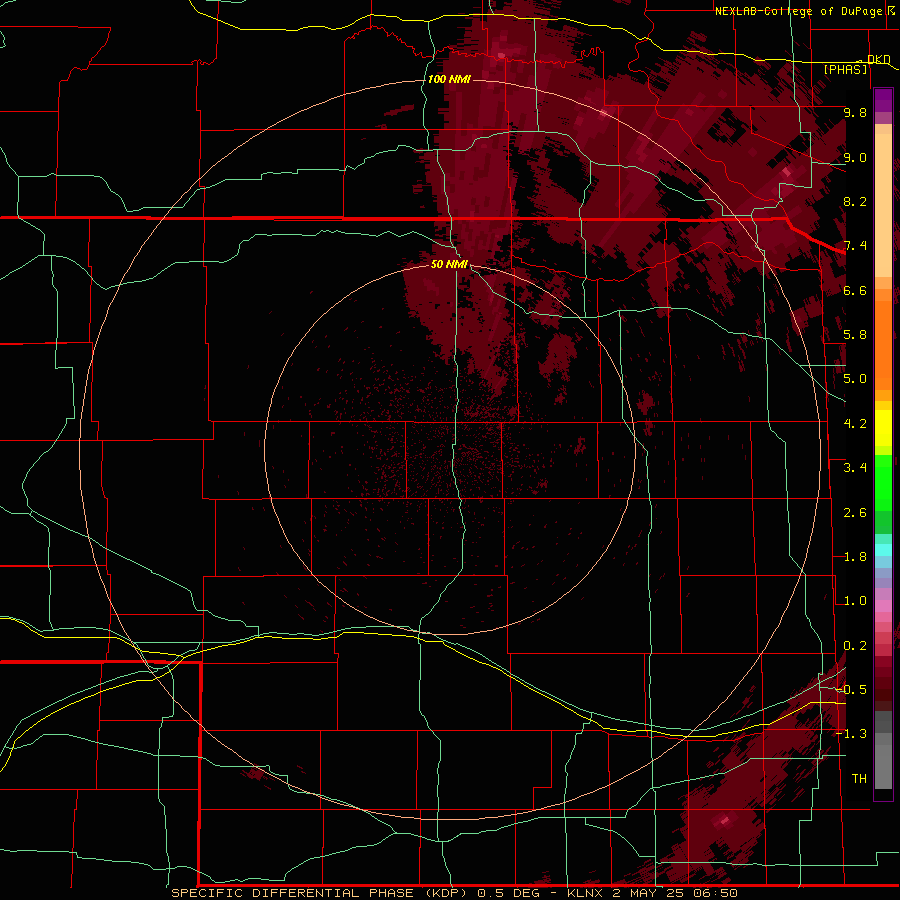Click the 1.8 legend tick label

click(x=855, y=557)
